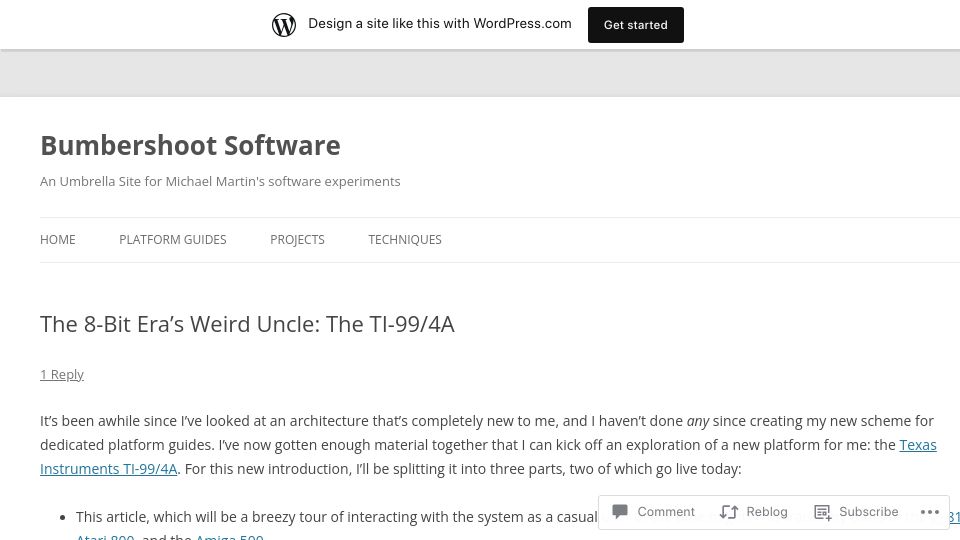Click the Comment label in action bar
Image resolution: width=960 pixels, height=540 pixels.
666,512
